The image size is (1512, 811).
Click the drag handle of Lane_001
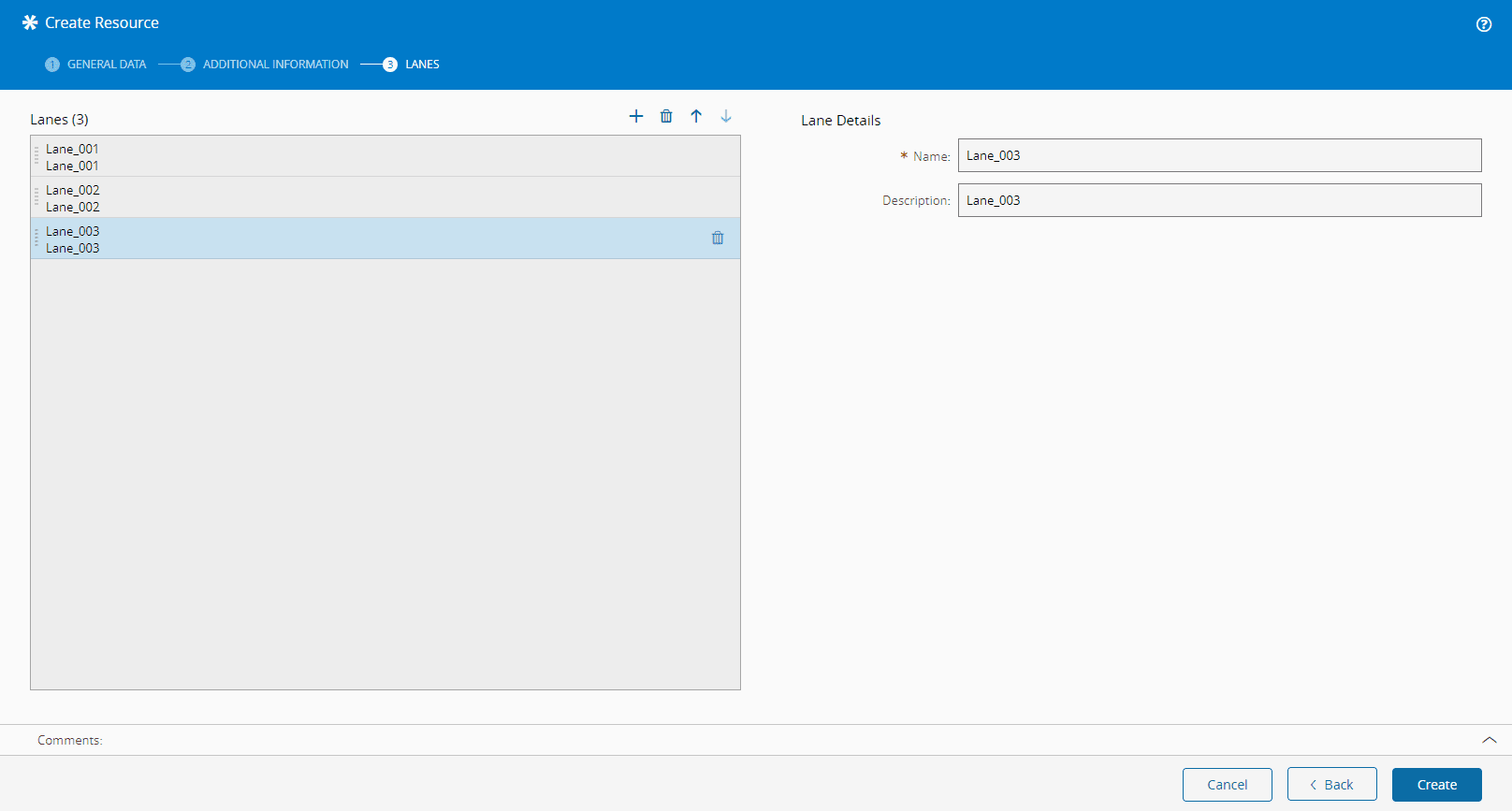36,156
